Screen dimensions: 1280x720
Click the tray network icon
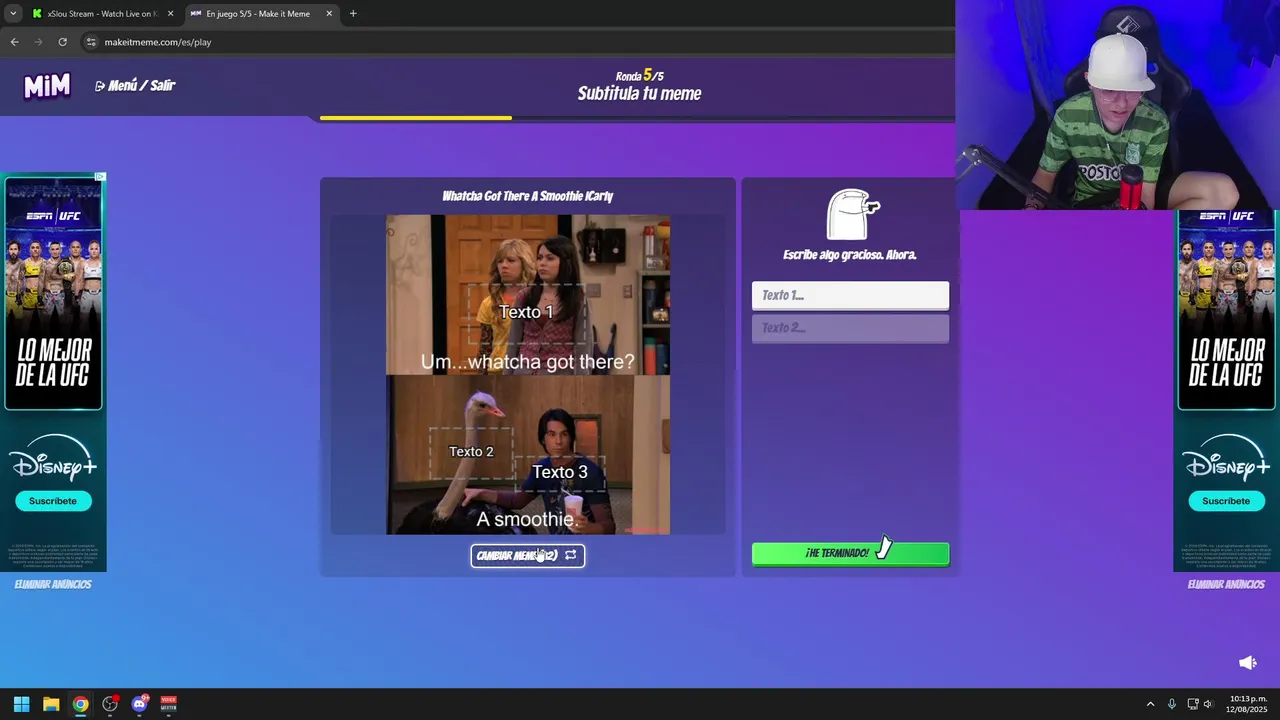click(1193, 704)
